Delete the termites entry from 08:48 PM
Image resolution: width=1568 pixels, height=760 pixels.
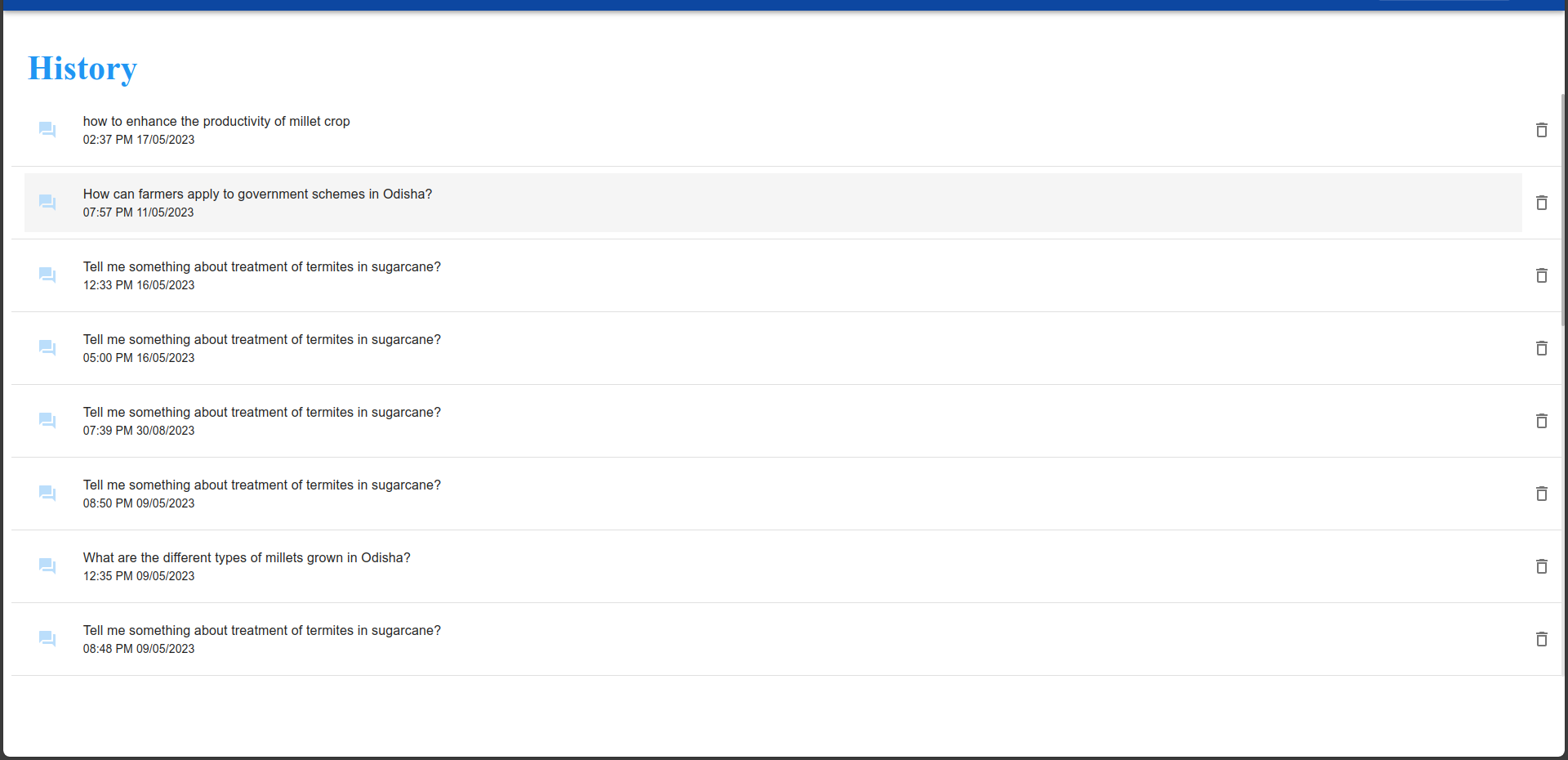tap(1541, 639)
